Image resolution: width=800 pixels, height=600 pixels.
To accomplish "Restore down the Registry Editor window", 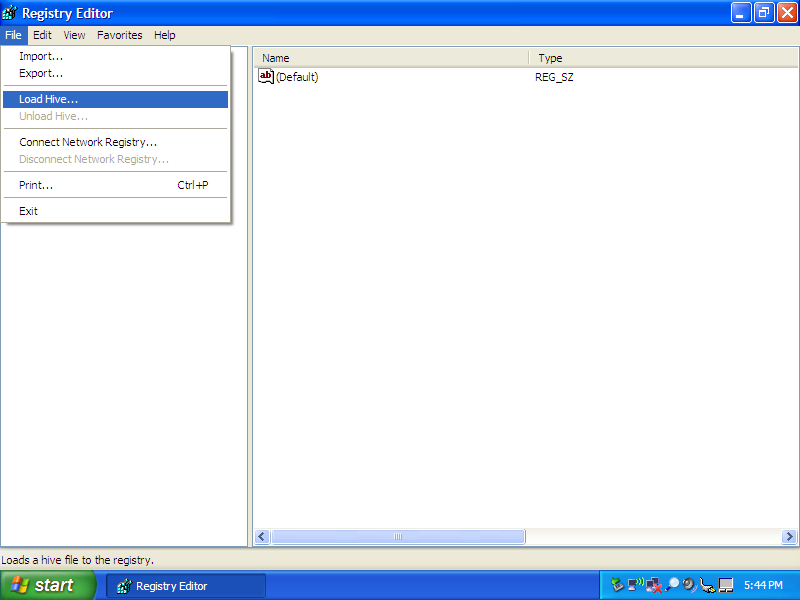I will pos(764,13).
